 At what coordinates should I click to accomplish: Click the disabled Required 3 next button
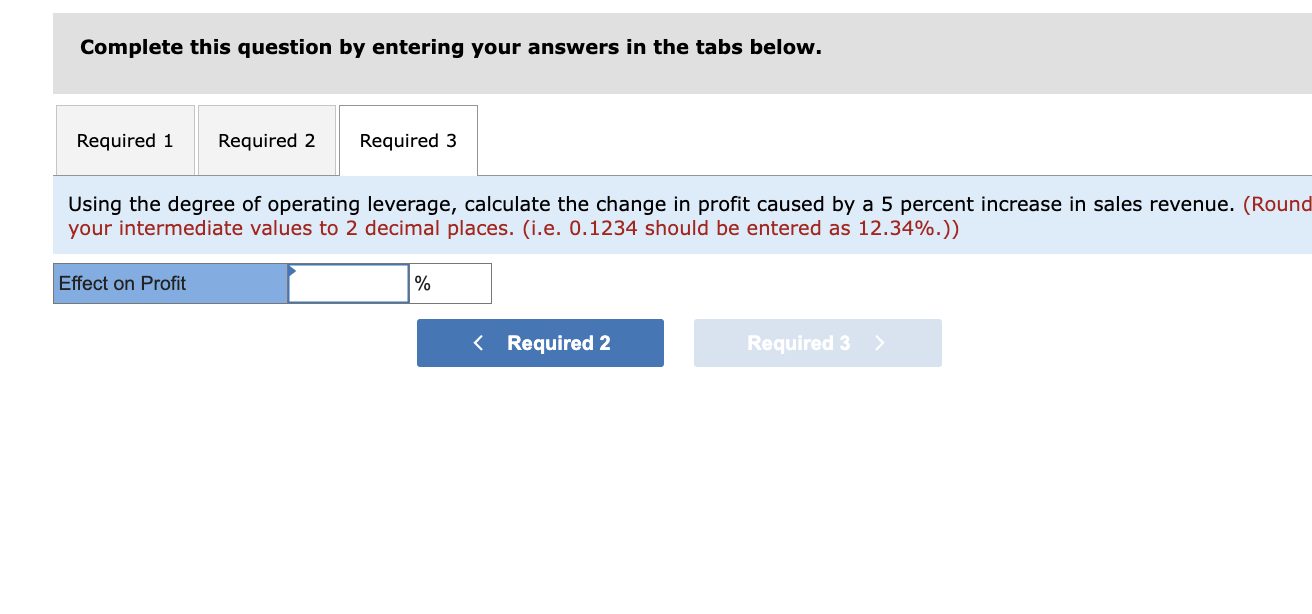pyautogui.click(x=817, y=343)
